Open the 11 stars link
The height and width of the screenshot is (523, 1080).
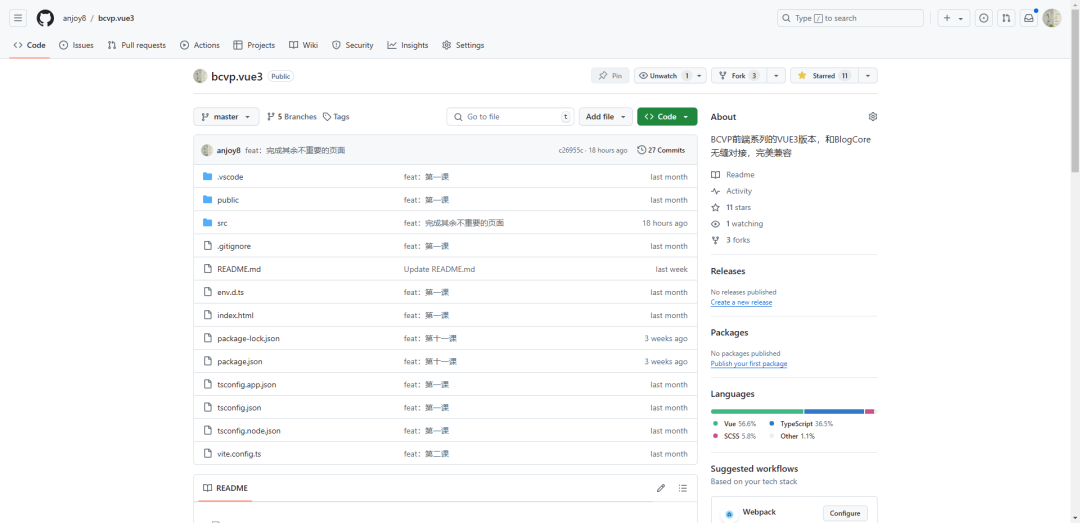point(731,207)
